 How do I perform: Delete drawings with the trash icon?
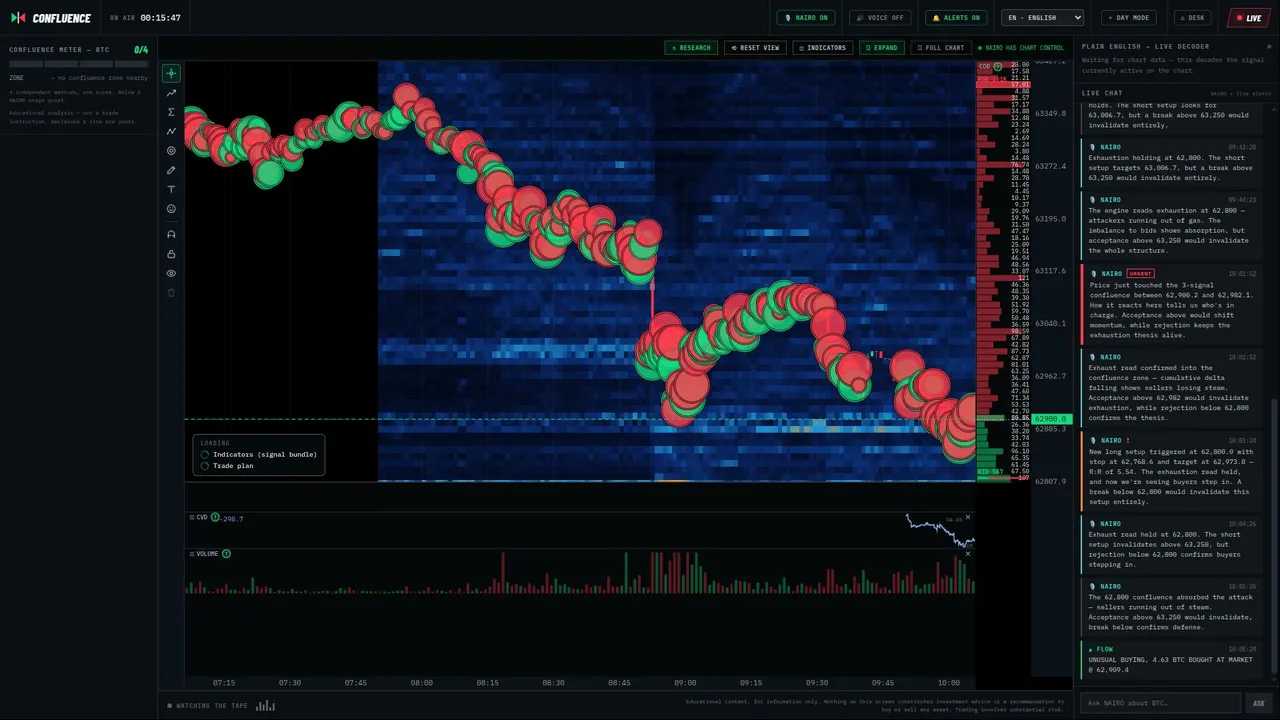coord(171,293)
